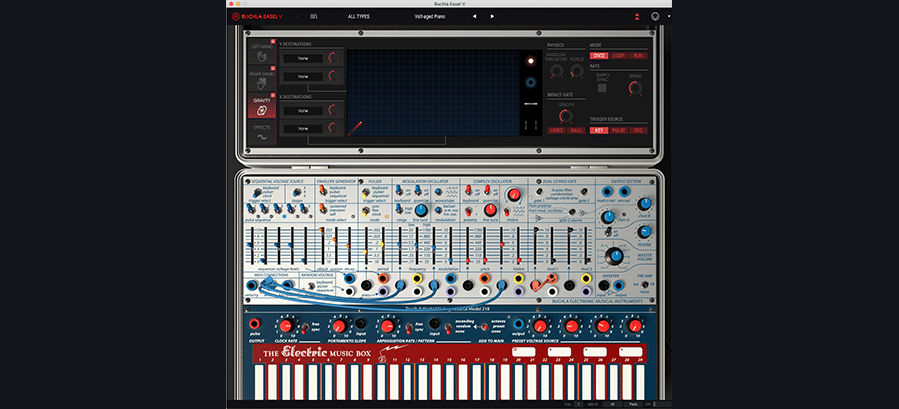The image size is (899, 409).
Task: Click the Portamento Slope red knob
Action: click(339, 325)
